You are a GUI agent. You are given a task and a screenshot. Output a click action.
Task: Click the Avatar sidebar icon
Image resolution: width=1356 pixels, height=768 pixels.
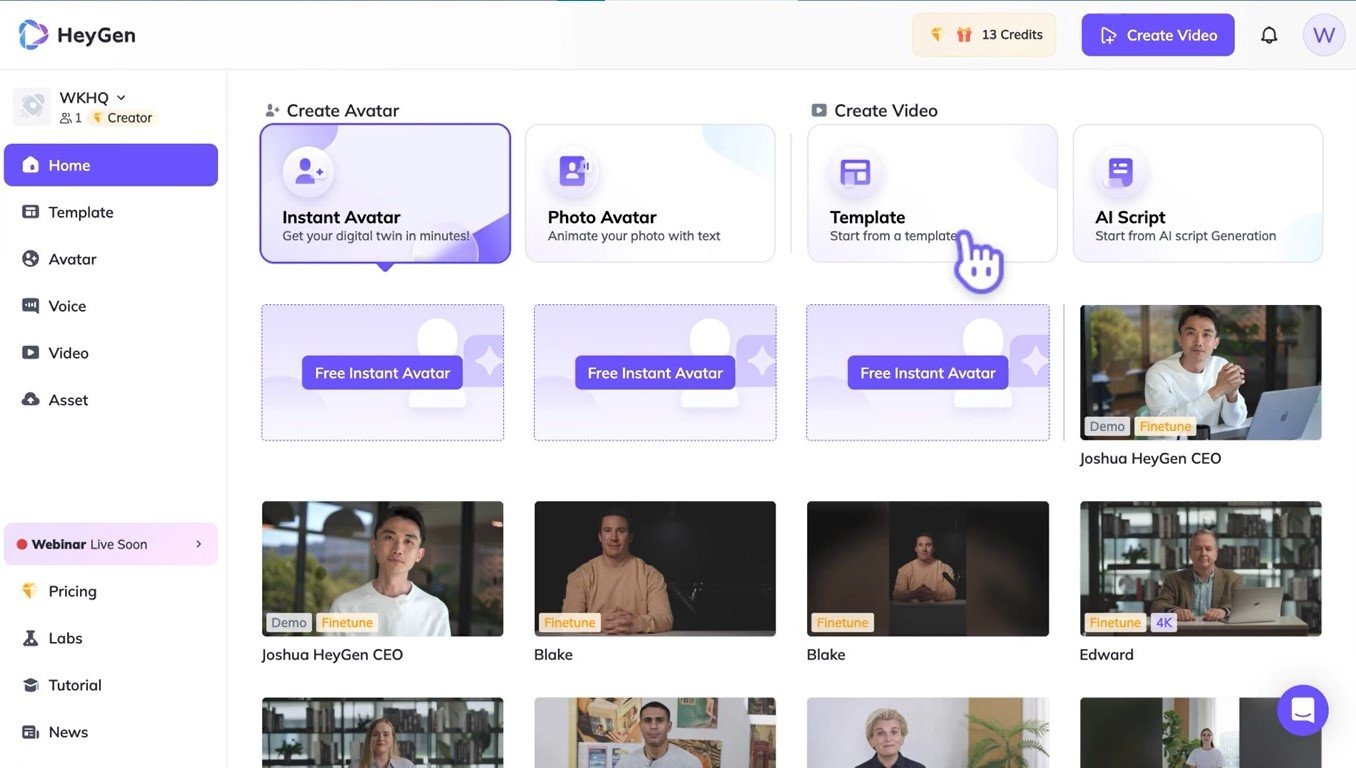[x=30, y=259]
